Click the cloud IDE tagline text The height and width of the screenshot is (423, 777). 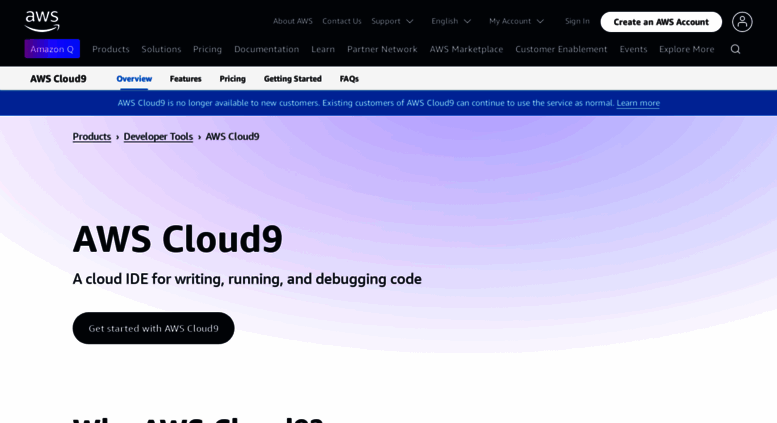[x=247, y=279]
